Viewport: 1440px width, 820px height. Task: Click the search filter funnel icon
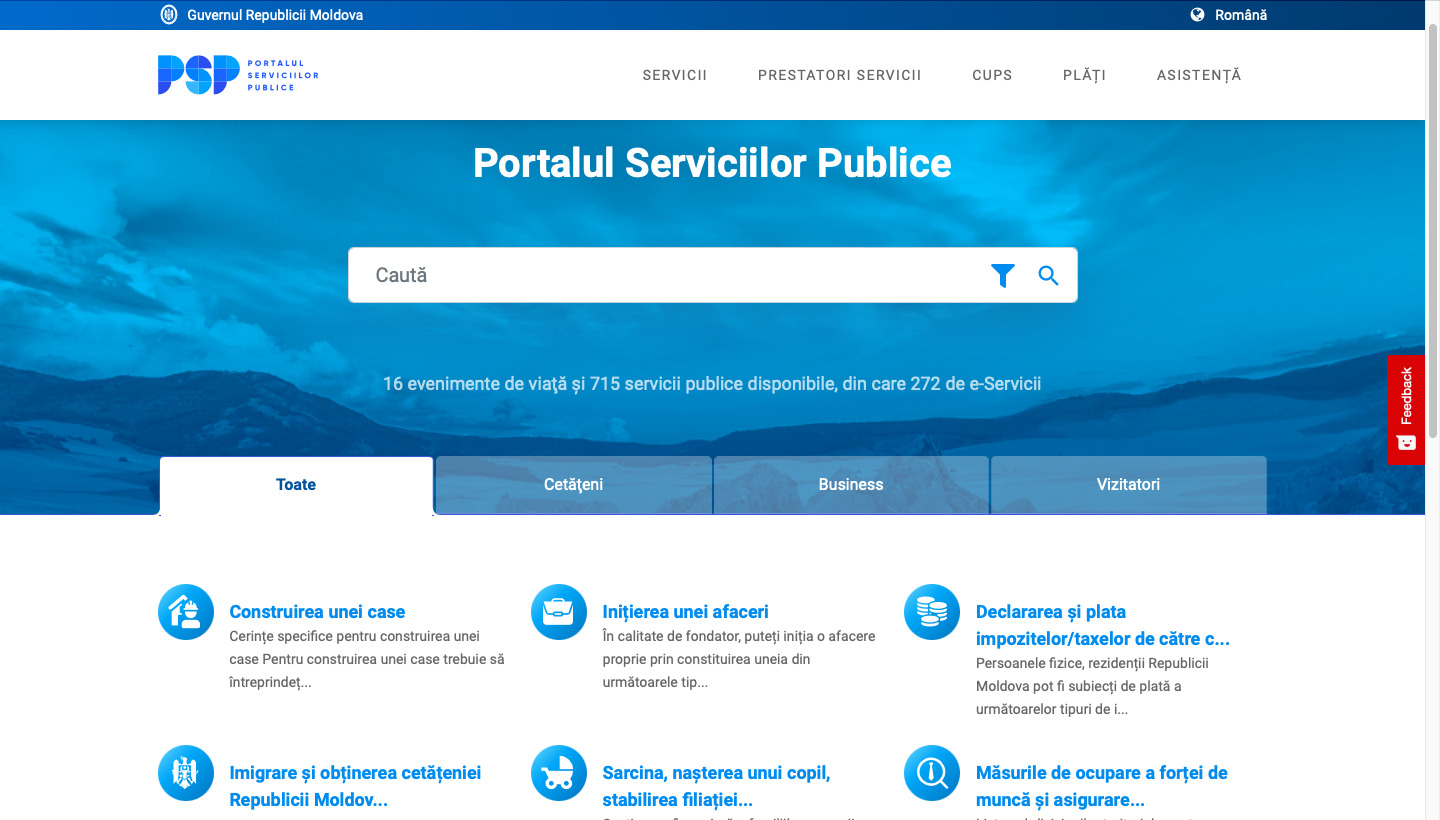click(1002, 276)
